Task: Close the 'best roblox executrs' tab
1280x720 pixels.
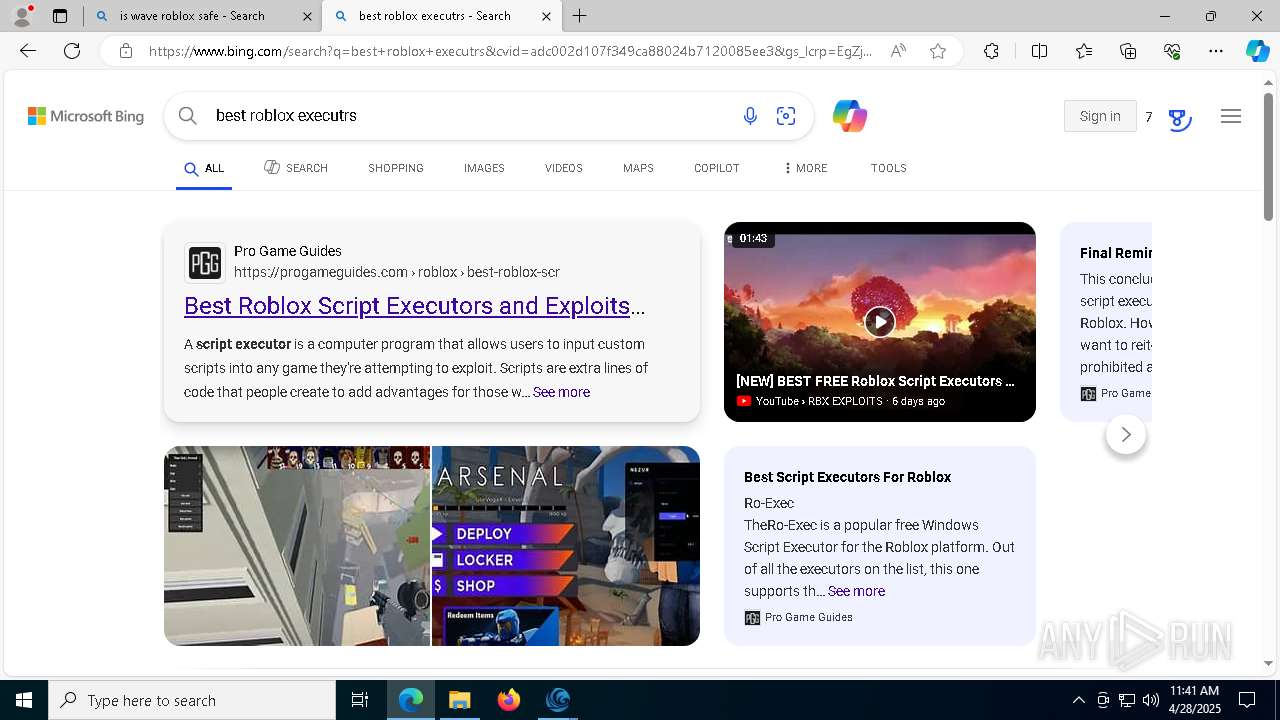Action: (x=546, y=16)
